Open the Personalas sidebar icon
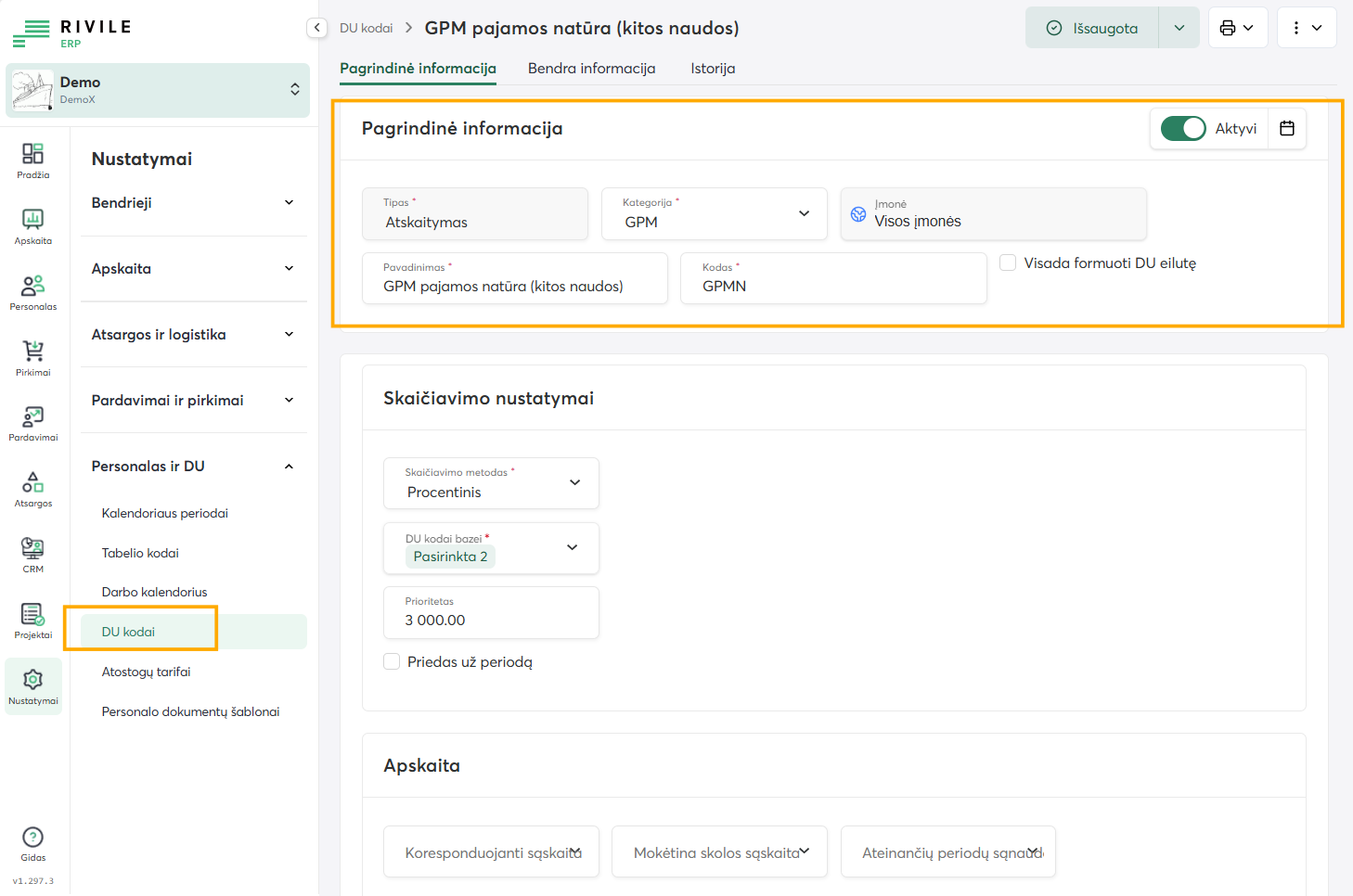1353x896 pixels. (x=32, y=292)
